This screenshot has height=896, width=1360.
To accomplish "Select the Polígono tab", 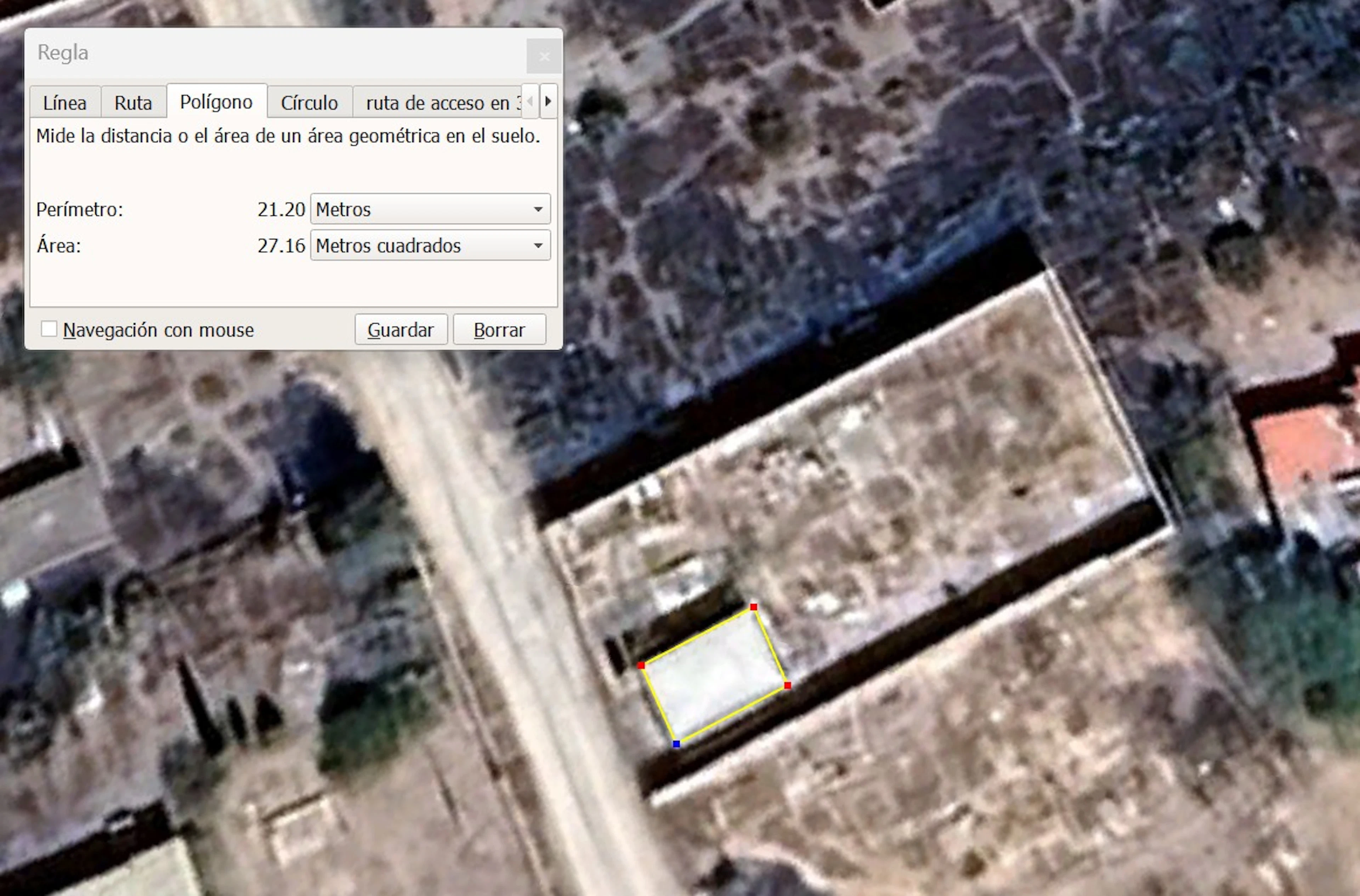I will [216, 102].
